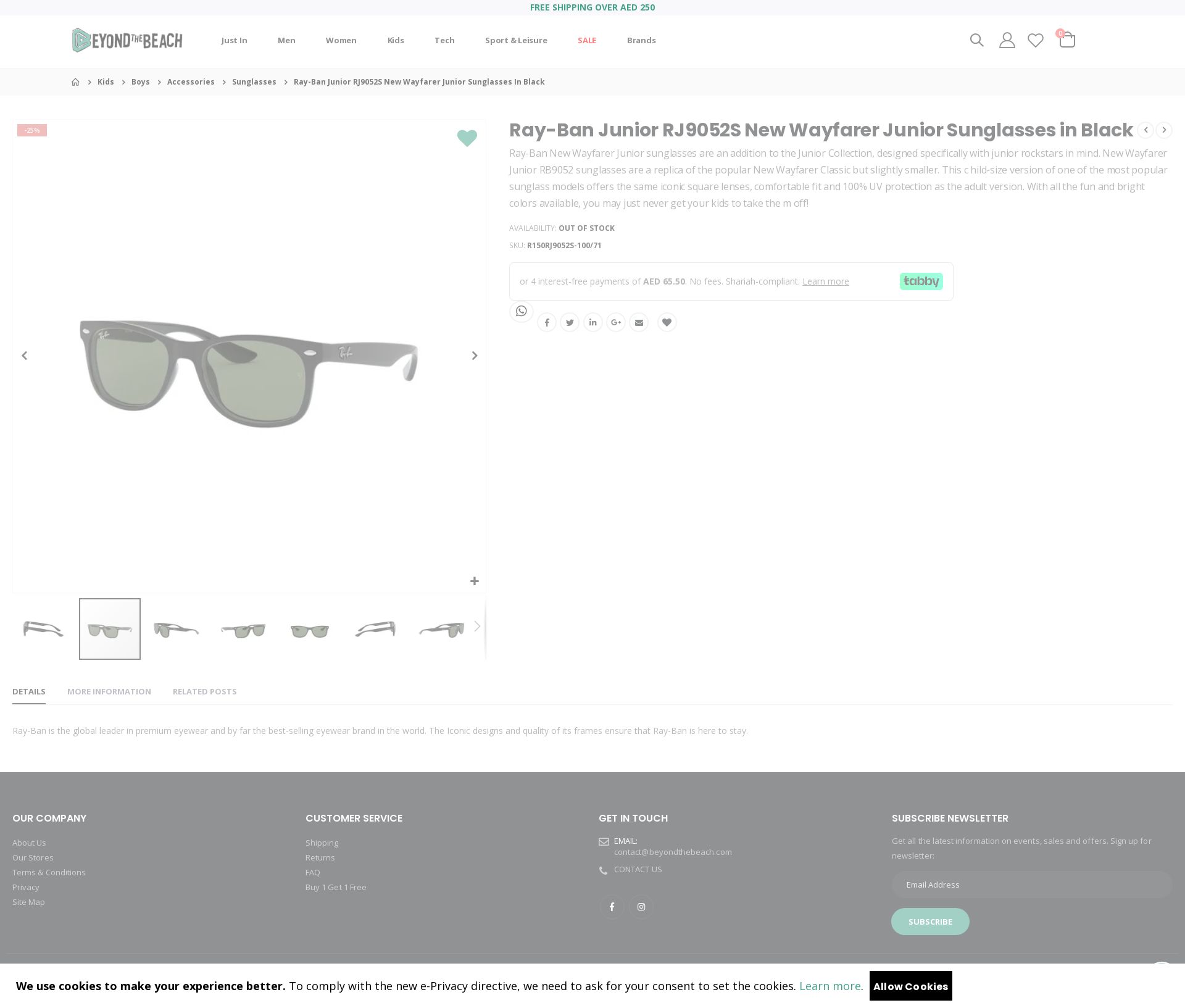The image size is (1185, 1008).
Task: Select the fourth sunglasses thumbnail
Action: [x=243, y=629]
